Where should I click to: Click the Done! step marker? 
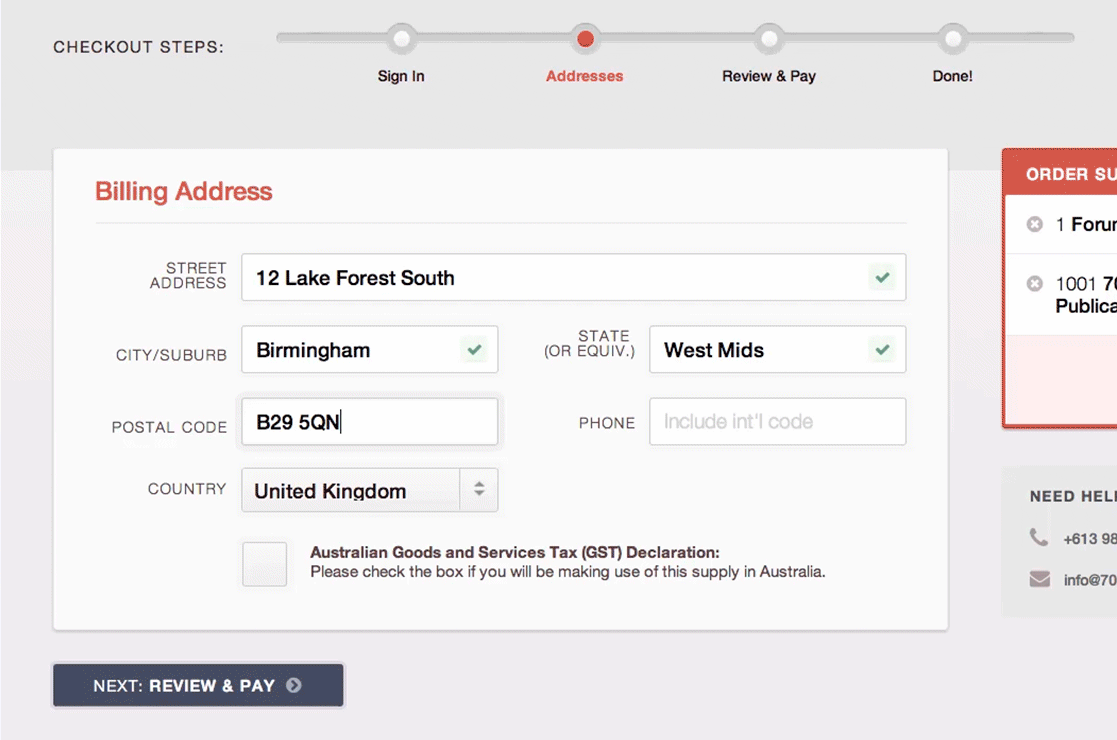pyautogui.click(x=953, y=40)
